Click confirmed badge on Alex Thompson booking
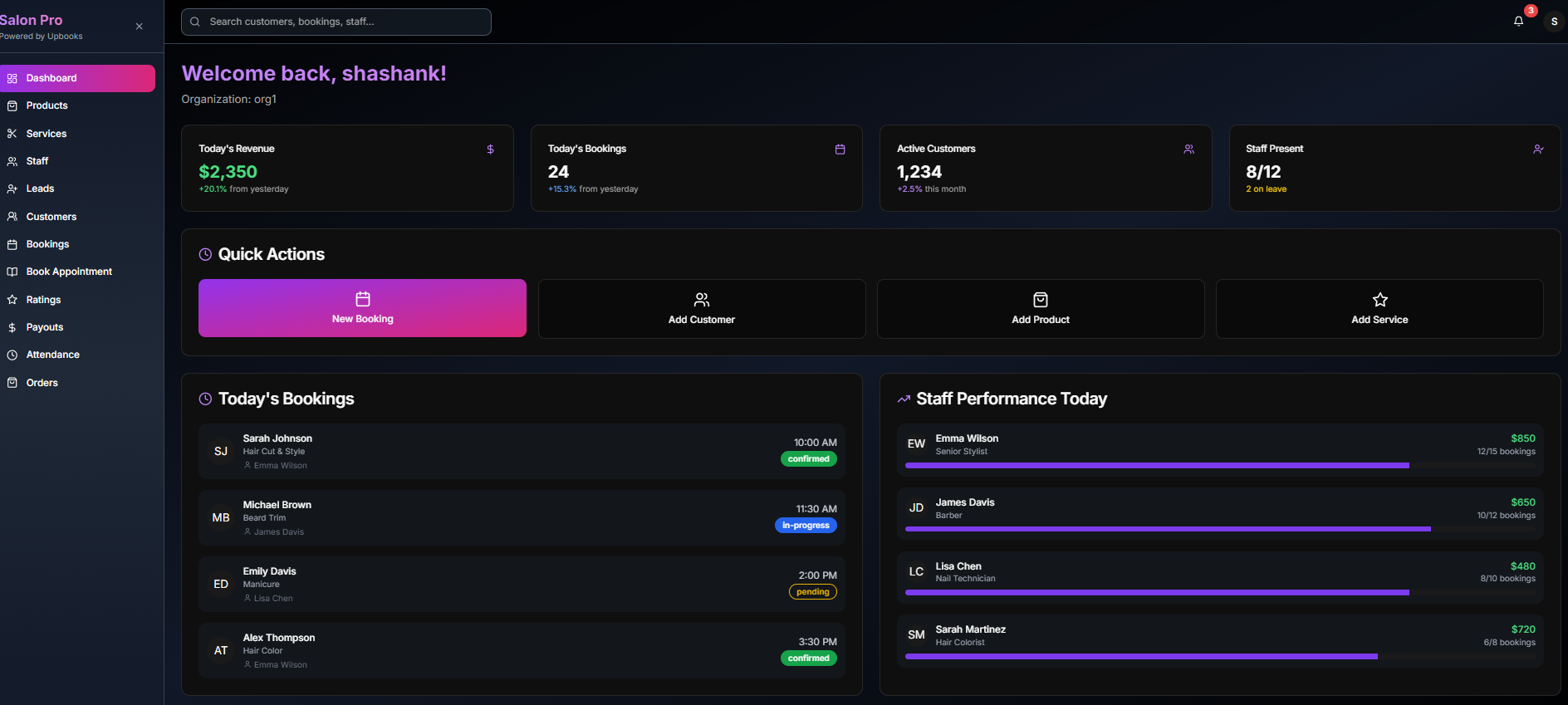This screenshot has width=1568, height=705. [x=809, y=658]
